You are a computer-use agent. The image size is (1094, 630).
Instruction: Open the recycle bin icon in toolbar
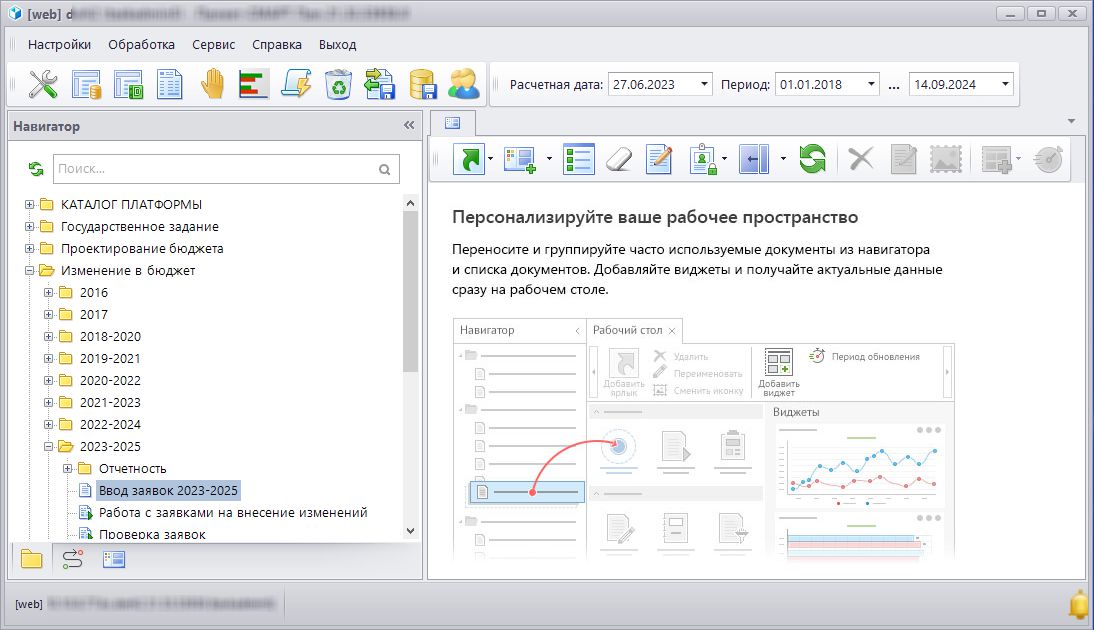pyautogui.click(x=338, y=84)
